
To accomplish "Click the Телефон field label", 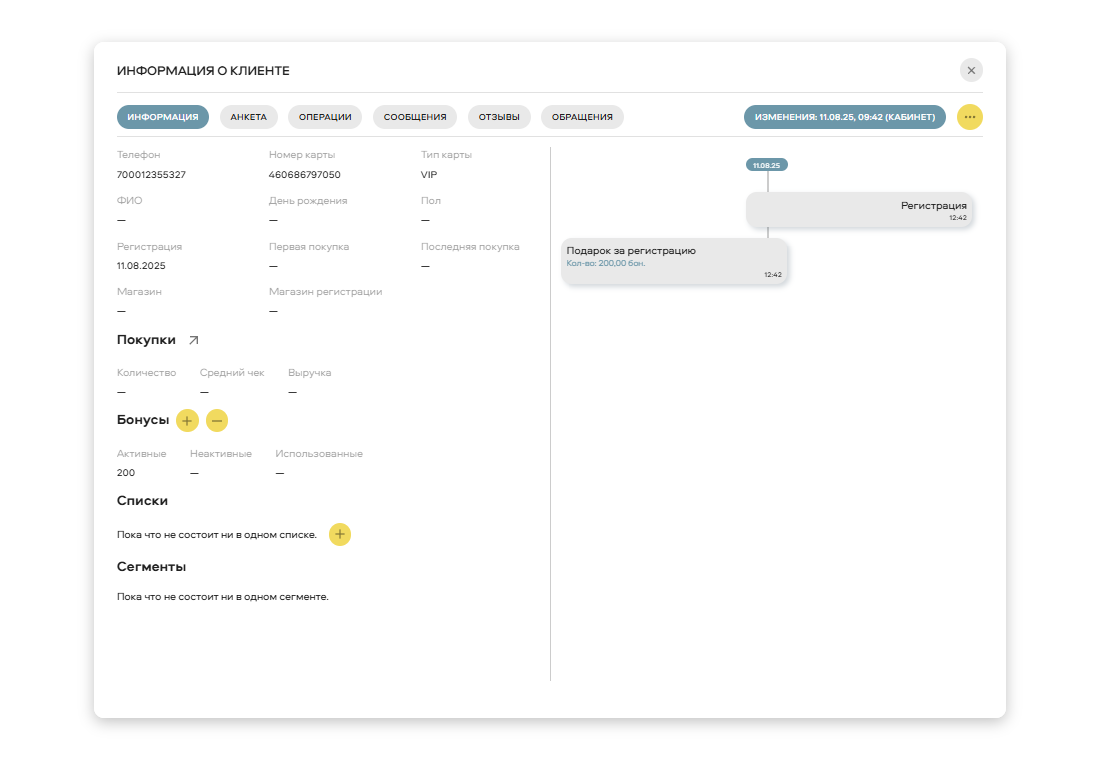I will click(139, 155).
